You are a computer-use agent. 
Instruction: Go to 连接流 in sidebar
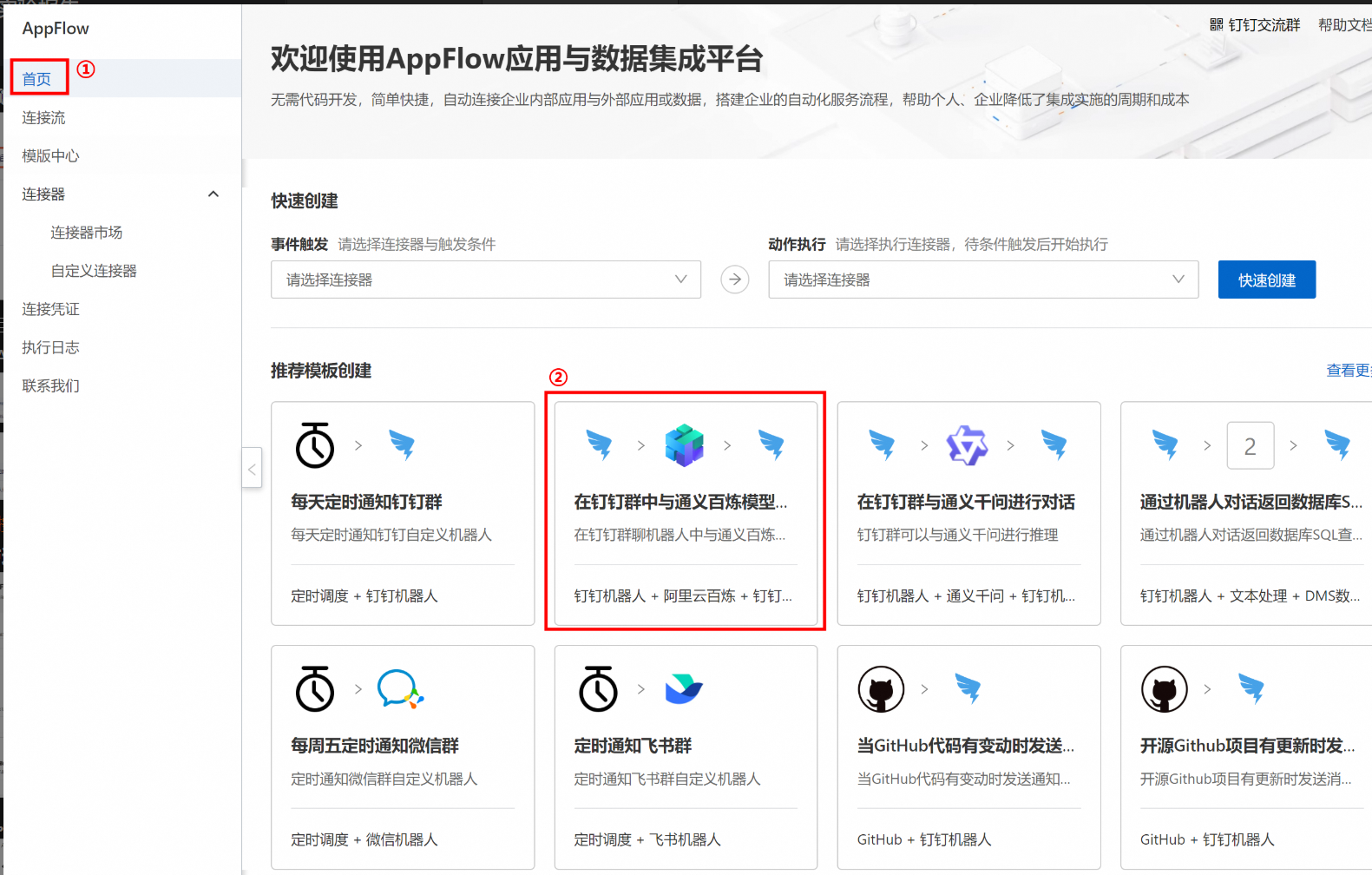point(43,117)
